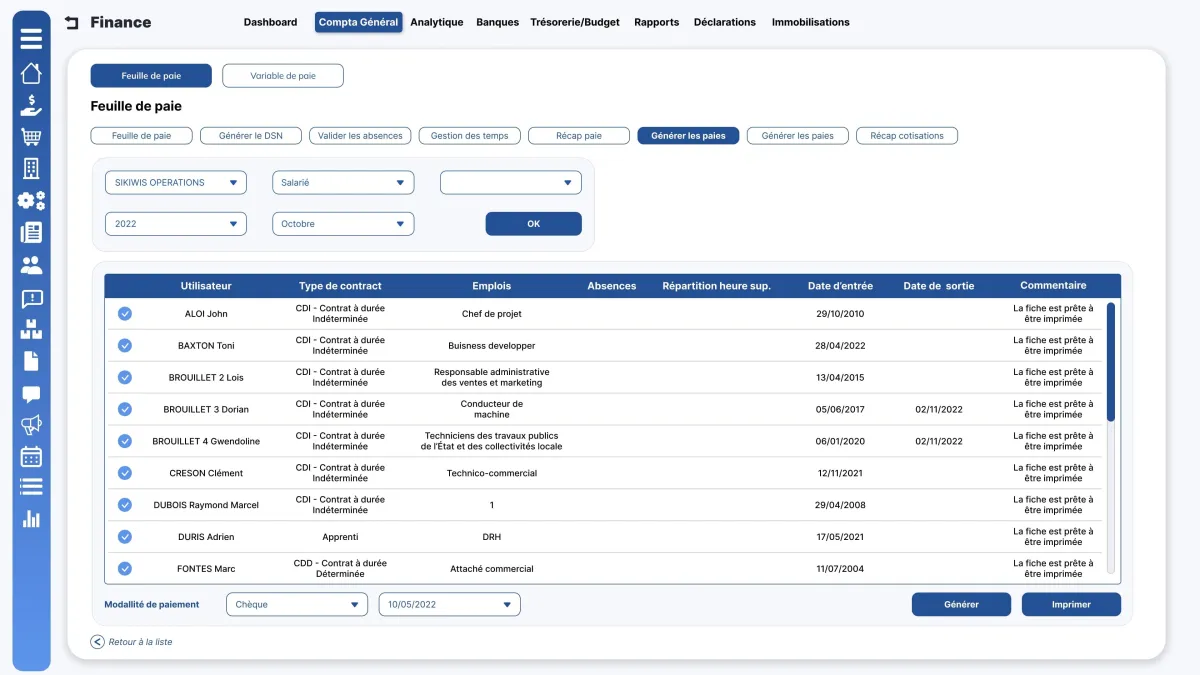Viewport: 1200px width, 675px height.
Task: Switch to the Trésorerie/Budget menu
Action: 576,22
